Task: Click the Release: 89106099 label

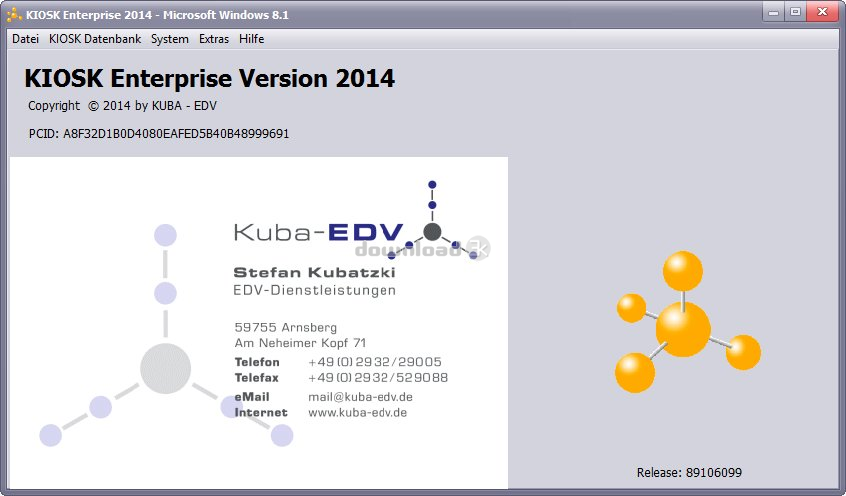Action: click(689, 473)
